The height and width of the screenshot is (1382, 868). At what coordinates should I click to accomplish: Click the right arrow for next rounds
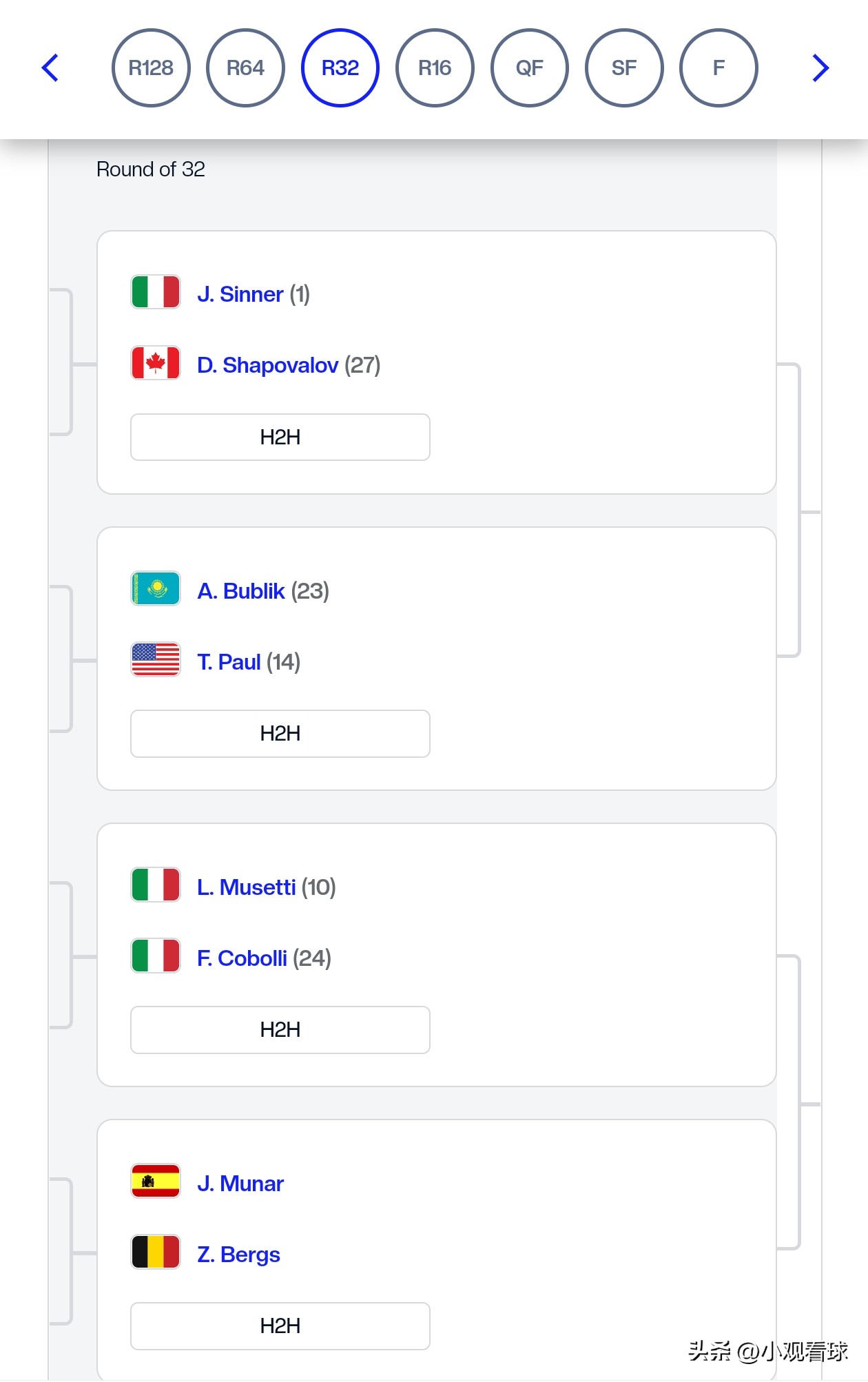[820, 68]
